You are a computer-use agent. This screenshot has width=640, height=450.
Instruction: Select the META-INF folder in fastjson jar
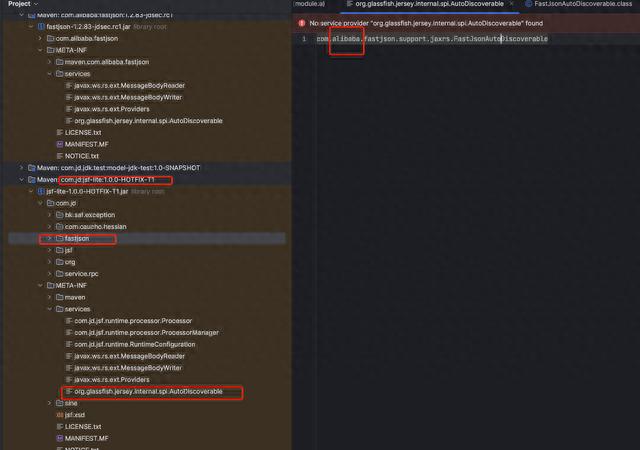(x=71, y=50)
